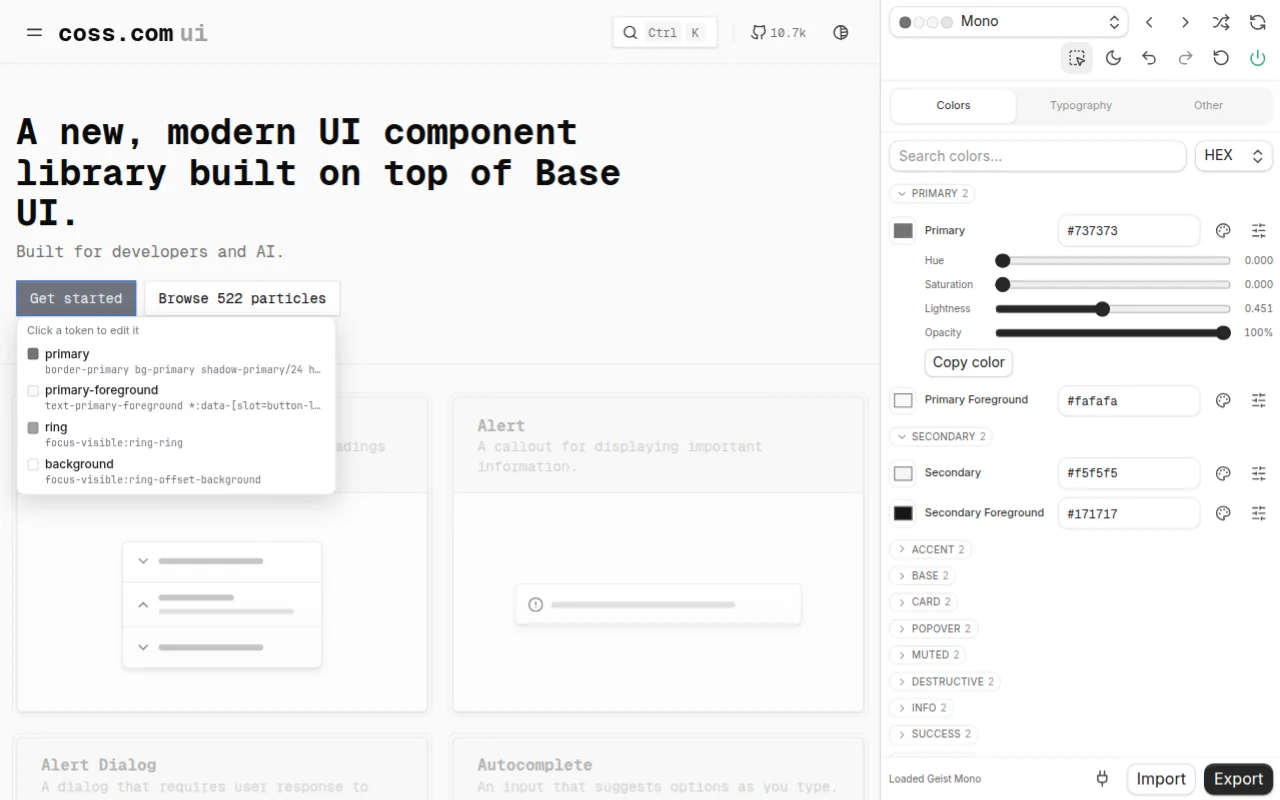
Task: Click the plug icon beside Import
Action: pyautogui.click(x=1103, y=779)
